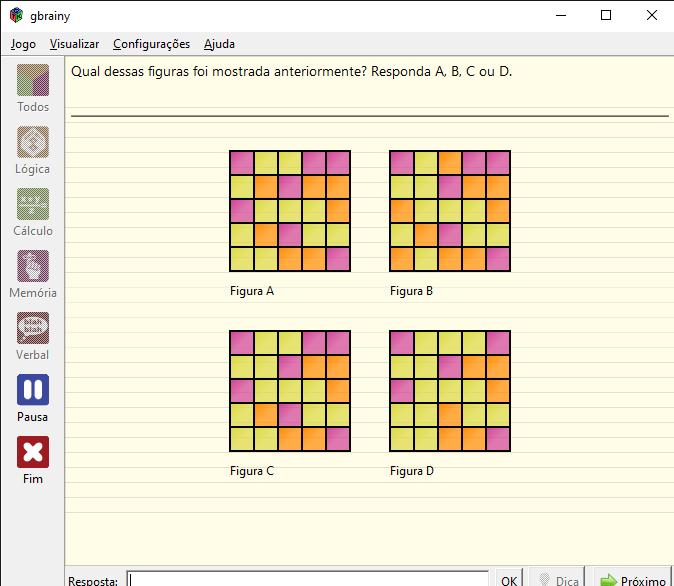Click the gbrainy title bar app icon

coord(16,15)
